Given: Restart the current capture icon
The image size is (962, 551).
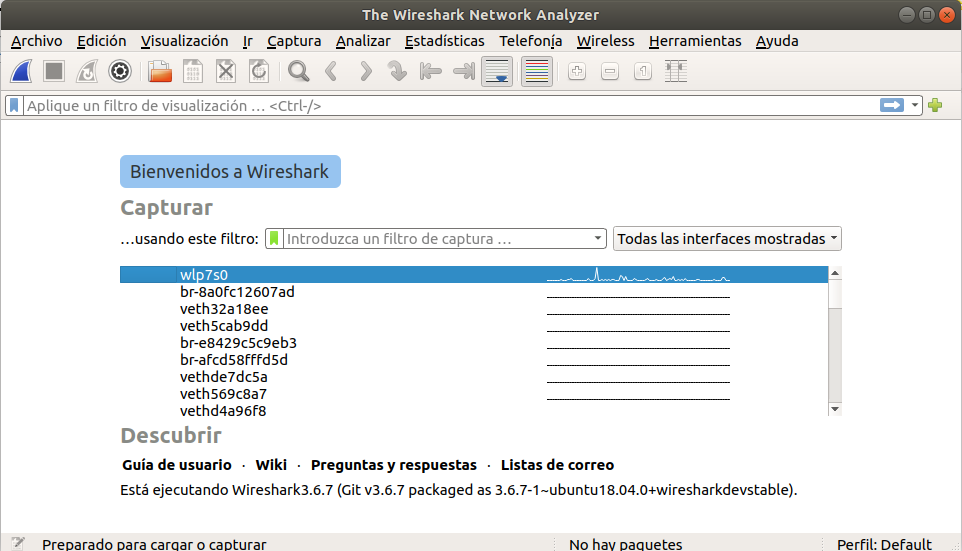Looking at the screenshot, I should [87, 71].
